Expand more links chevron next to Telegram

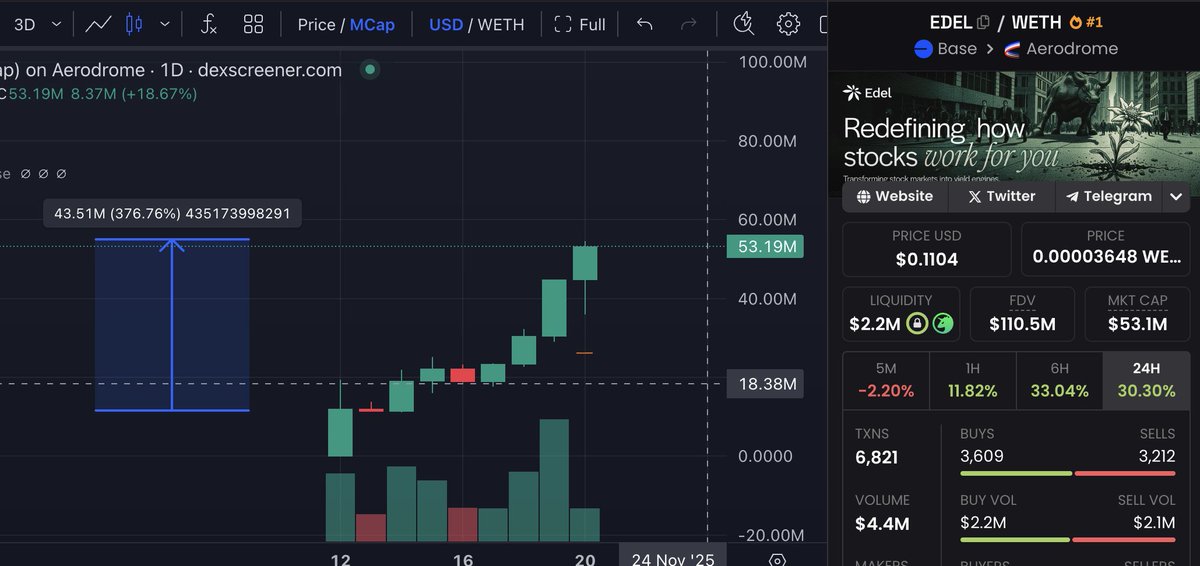pyautogui.click(x=1176, y=196)
